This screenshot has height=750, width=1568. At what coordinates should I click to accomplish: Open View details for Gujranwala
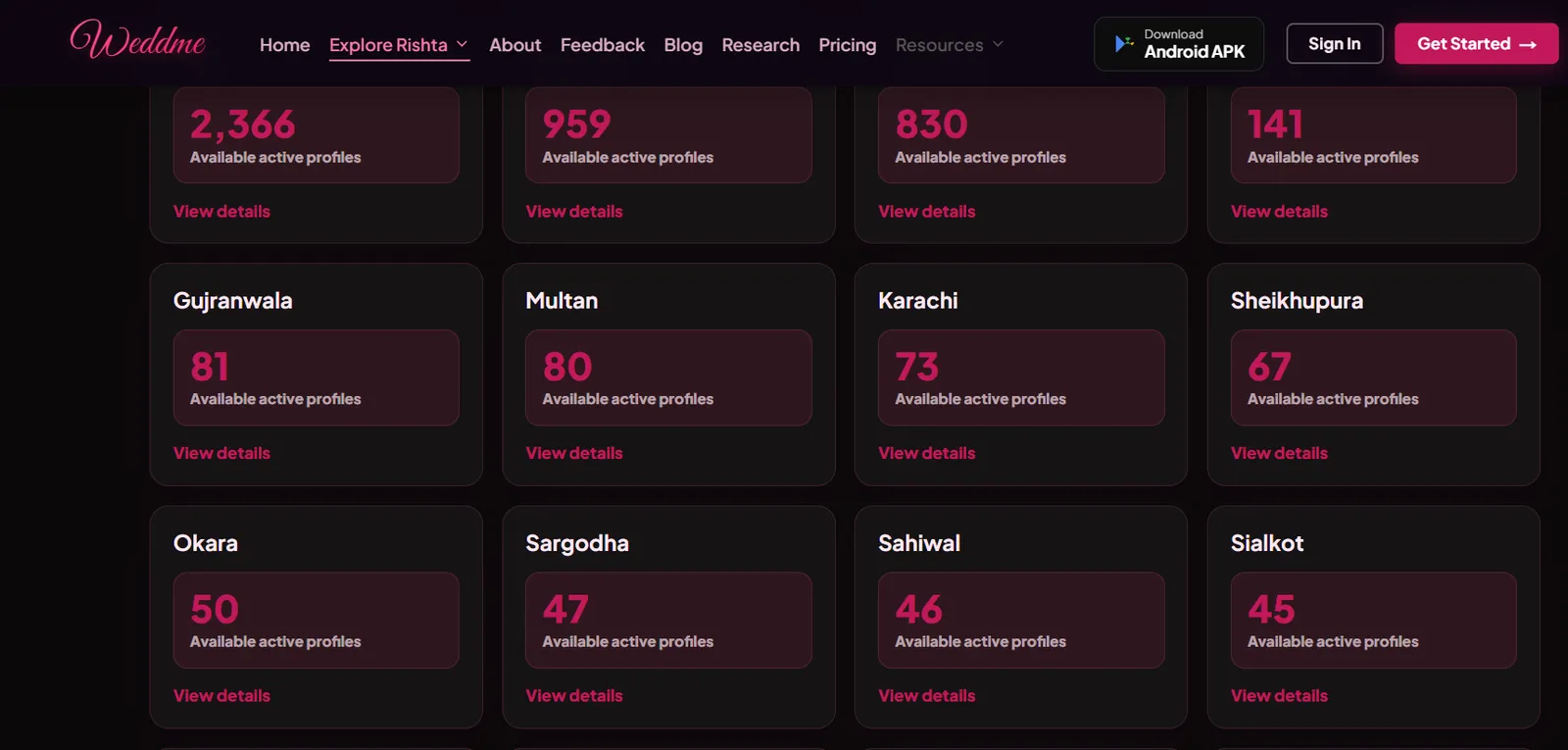pyautogui.click(x=221, y=453)
